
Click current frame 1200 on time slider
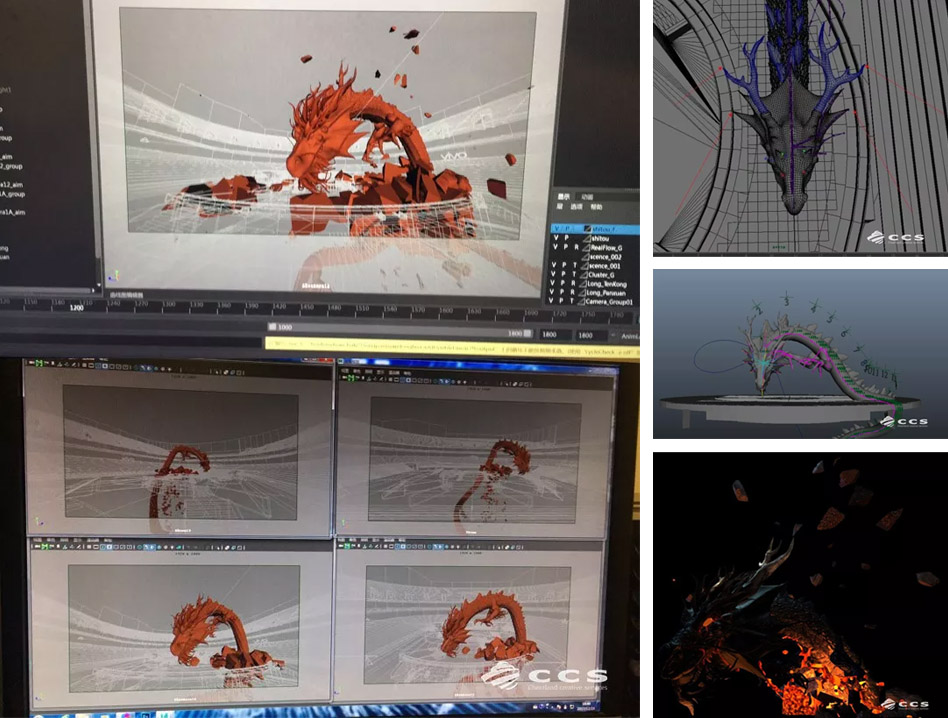pyautogui.click(x=77, y=308)
